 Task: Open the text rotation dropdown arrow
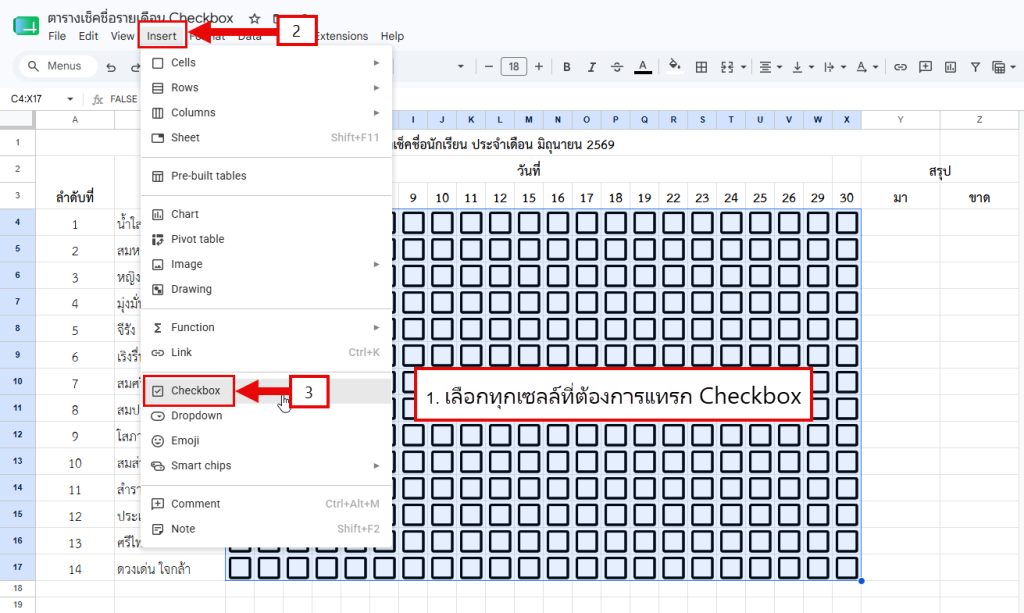875,67
